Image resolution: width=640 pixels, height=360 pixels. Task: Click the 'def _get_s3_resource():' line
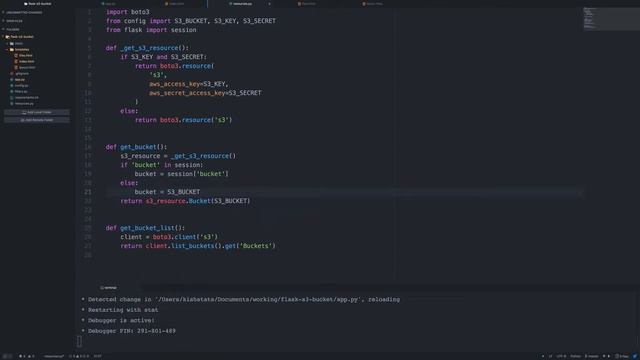coord(147,48)
